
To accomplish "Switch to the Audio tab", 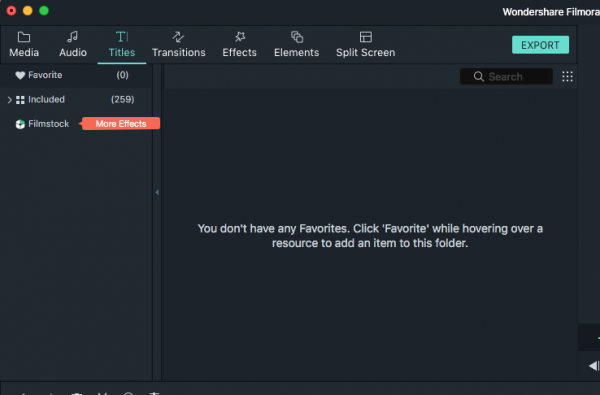I will point(73,44).
